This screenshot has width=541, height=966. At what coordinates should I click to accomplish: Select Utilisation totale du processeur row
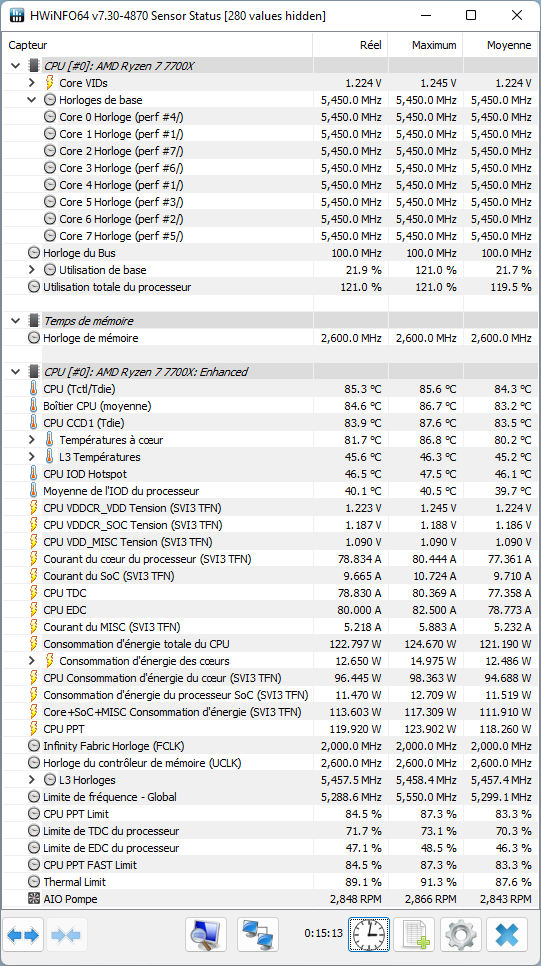click(270, 286)
